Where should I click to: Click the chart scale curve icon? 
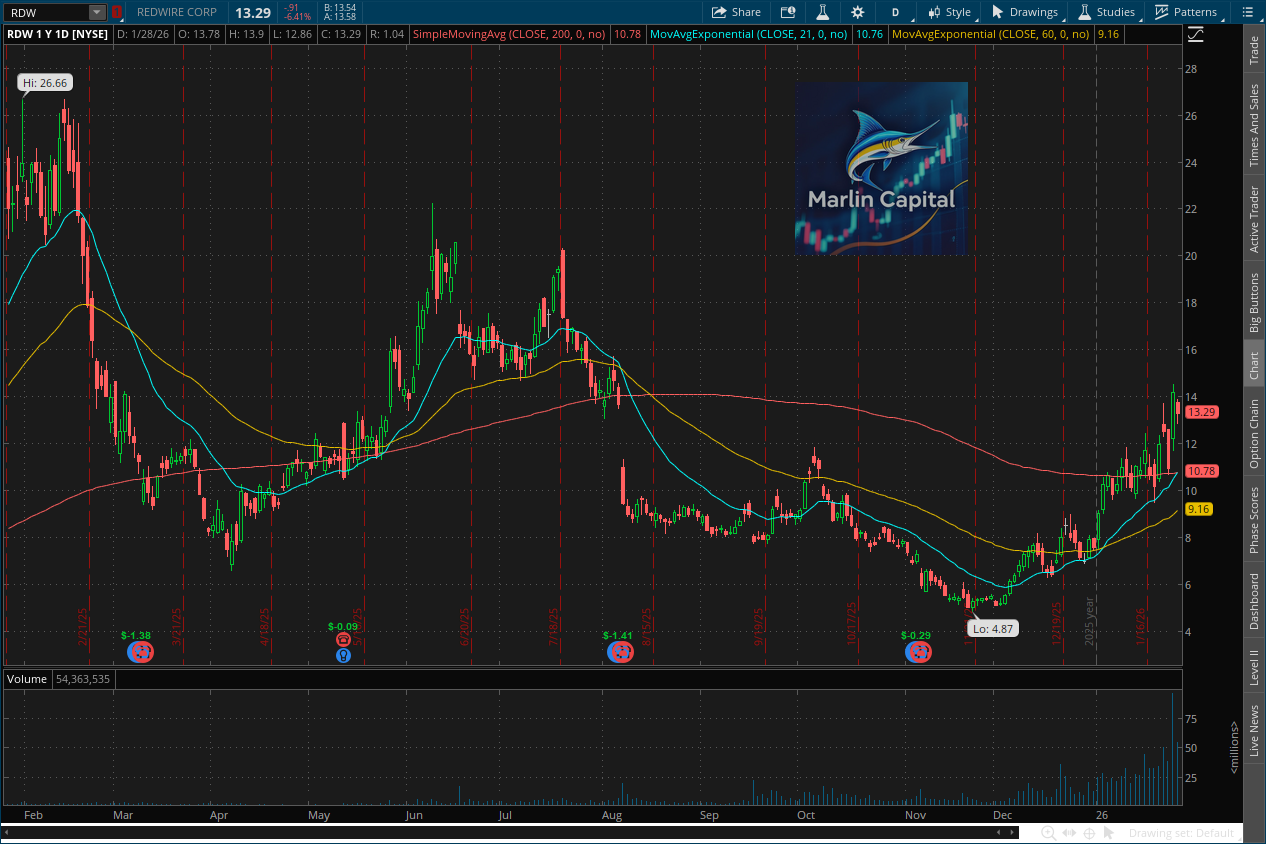(1196, 34)
